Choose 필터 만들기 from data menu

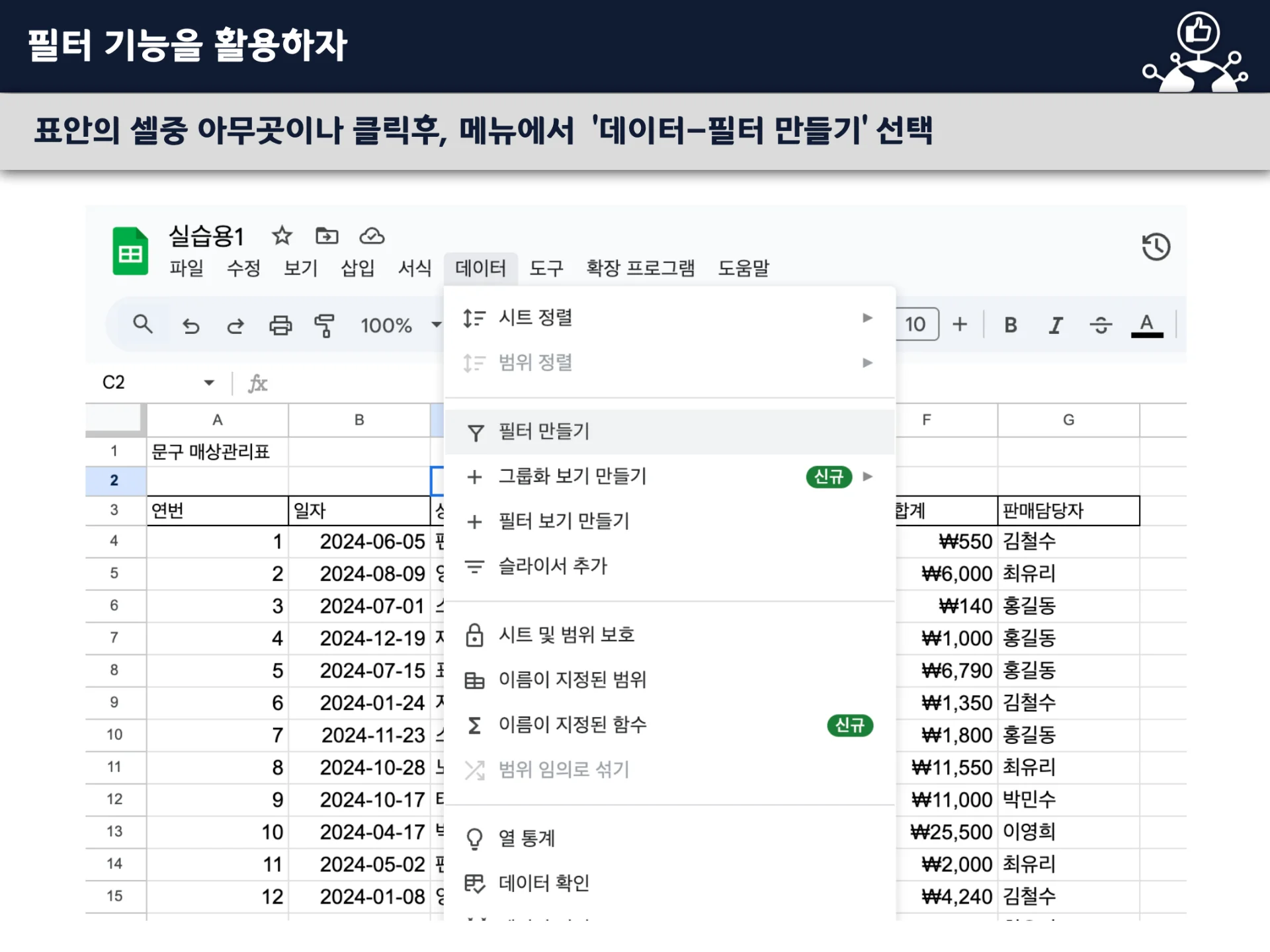[670, 432]
